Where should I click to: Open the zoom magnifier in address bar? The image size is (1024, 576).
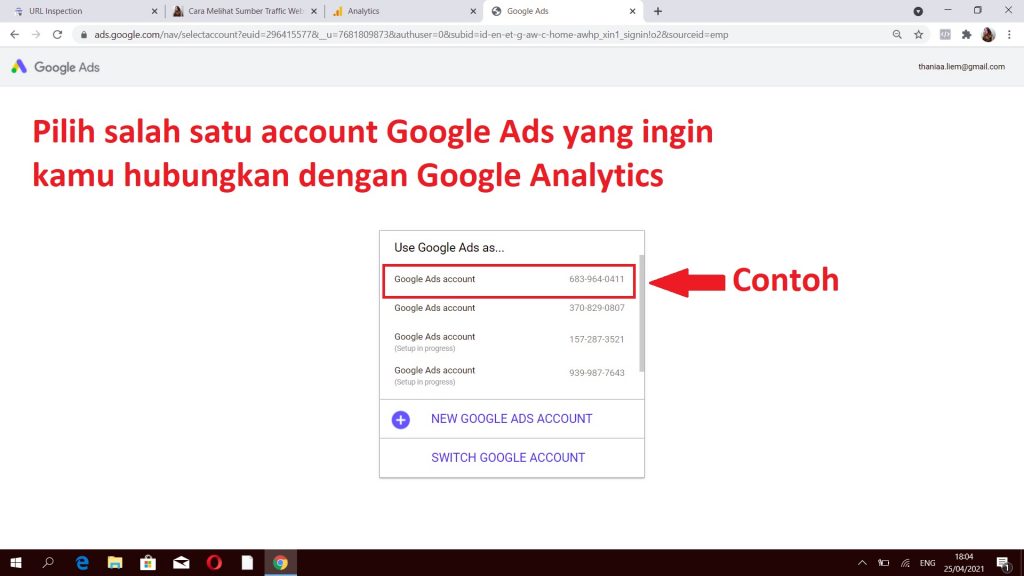click(897, 35)
